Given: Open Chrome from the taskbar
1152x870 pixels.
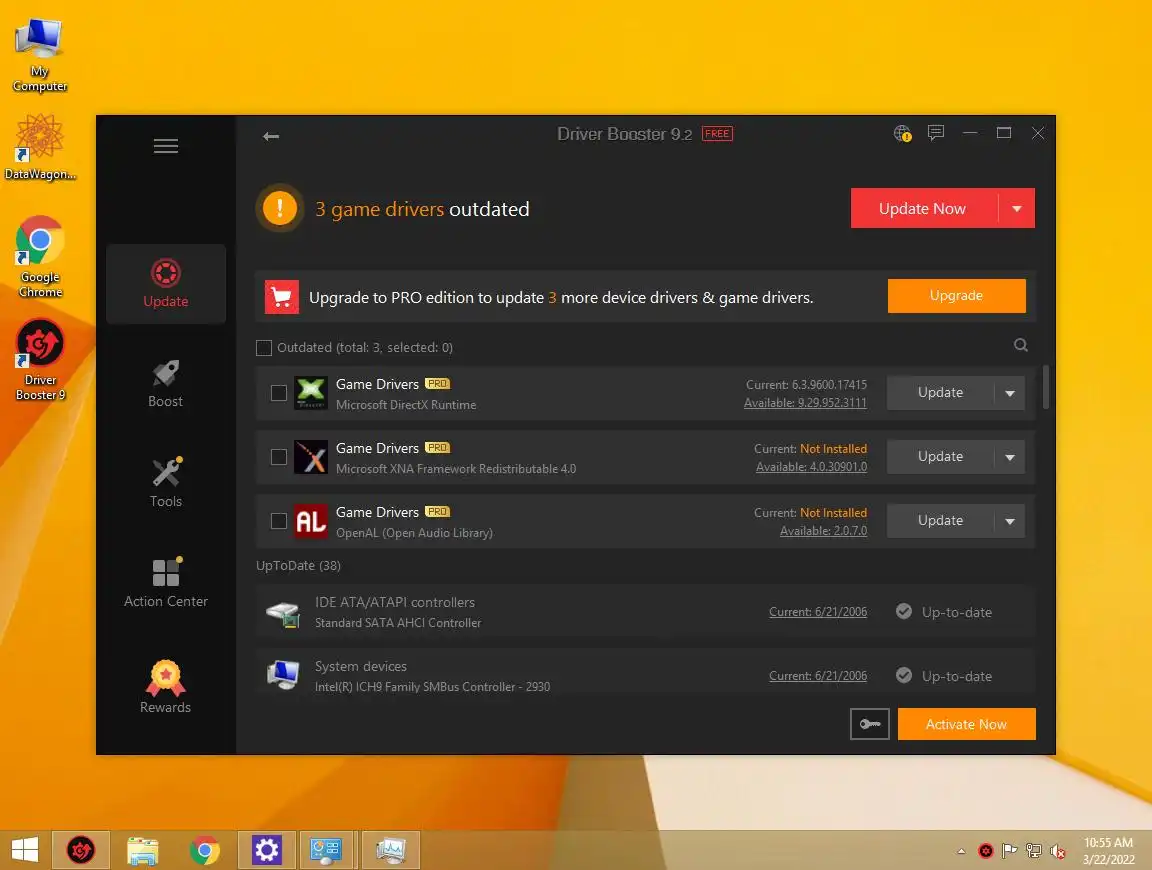Looking at the screenshot, I should point(204,850).
